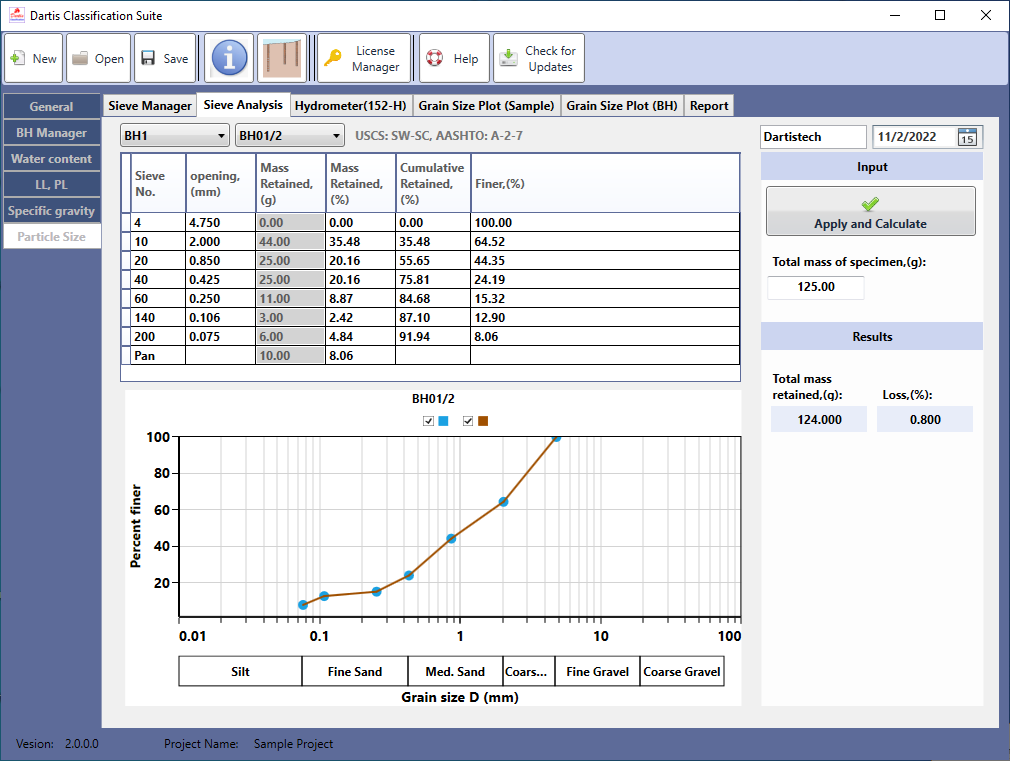Edit mass retained 6.00 for sieve 200
The image size is (1010, 761).
(291, 336)
